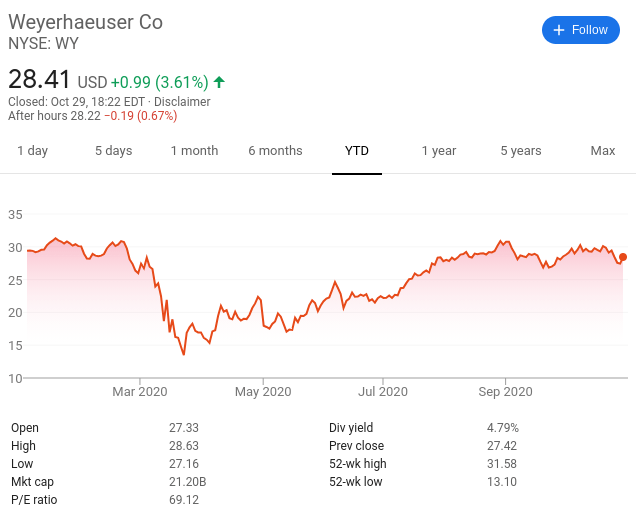Click the Weyerhaeuser Co title
This screenshot has width=636, height=521.
pyautogui.click(x=86, y=22)
